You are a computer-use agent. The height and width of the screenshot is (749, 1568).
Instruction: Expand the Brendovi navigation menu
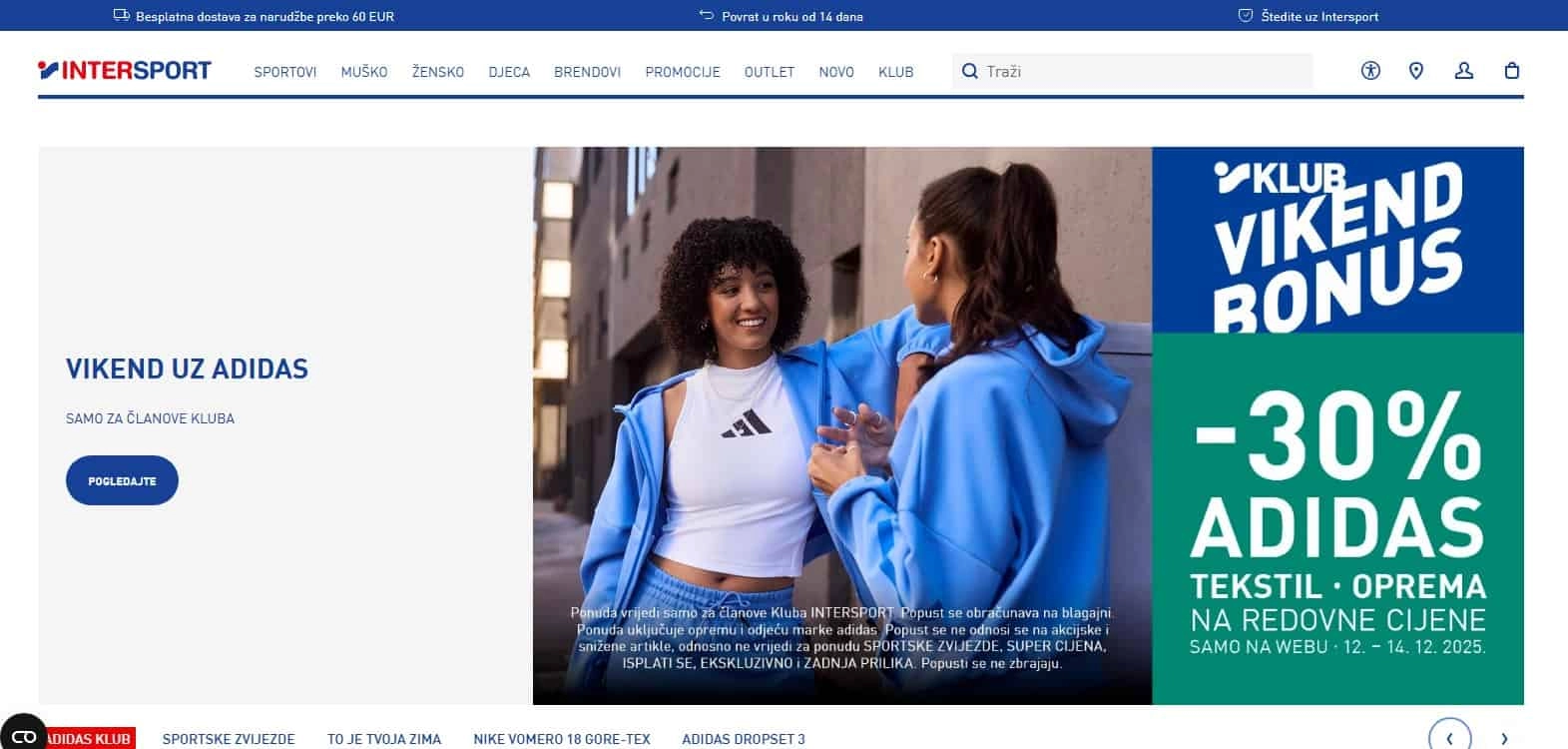587,72
